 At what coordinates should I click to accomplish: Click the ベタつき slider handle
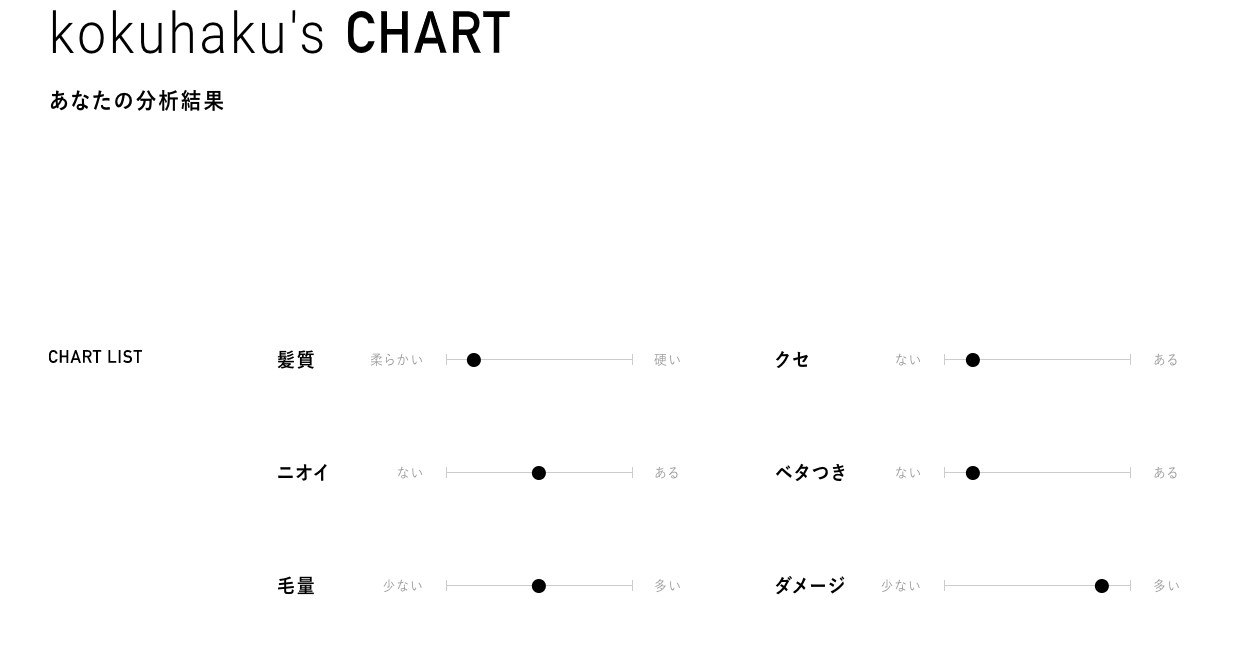[x=973, y=473]
